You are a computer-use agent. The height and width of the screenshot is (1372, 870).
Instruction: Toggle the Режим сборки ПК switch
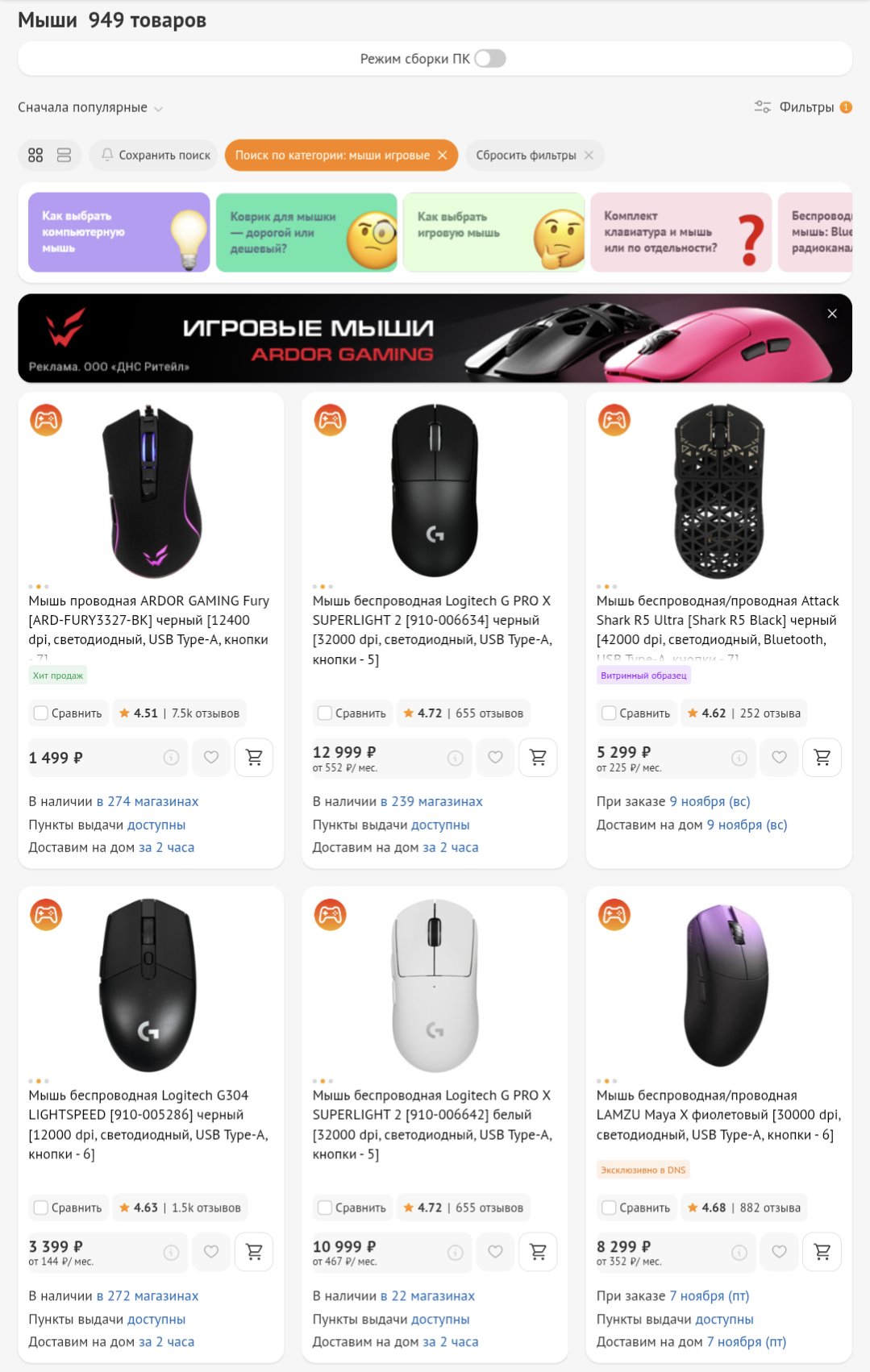[x=489, y=59]
